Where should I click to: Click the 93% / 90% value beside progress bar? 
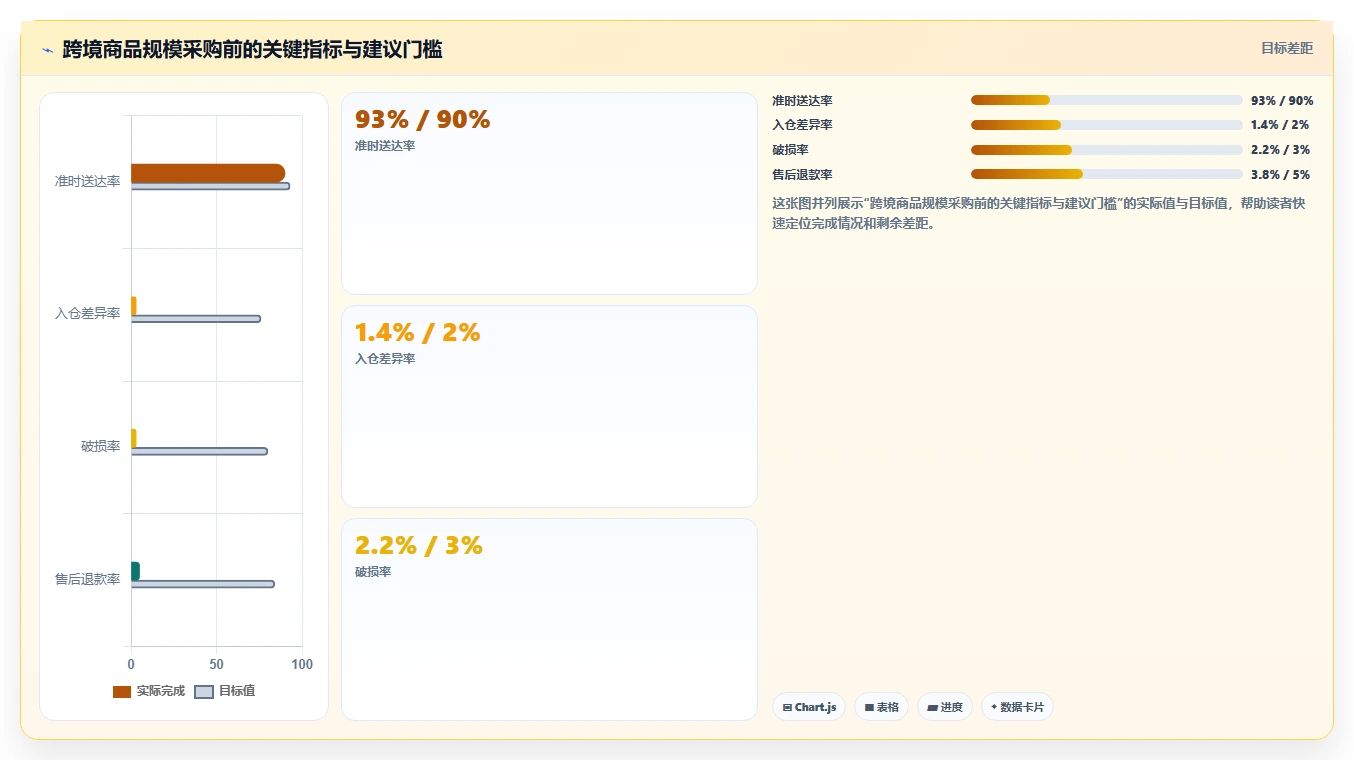(x=1282, y=101)
